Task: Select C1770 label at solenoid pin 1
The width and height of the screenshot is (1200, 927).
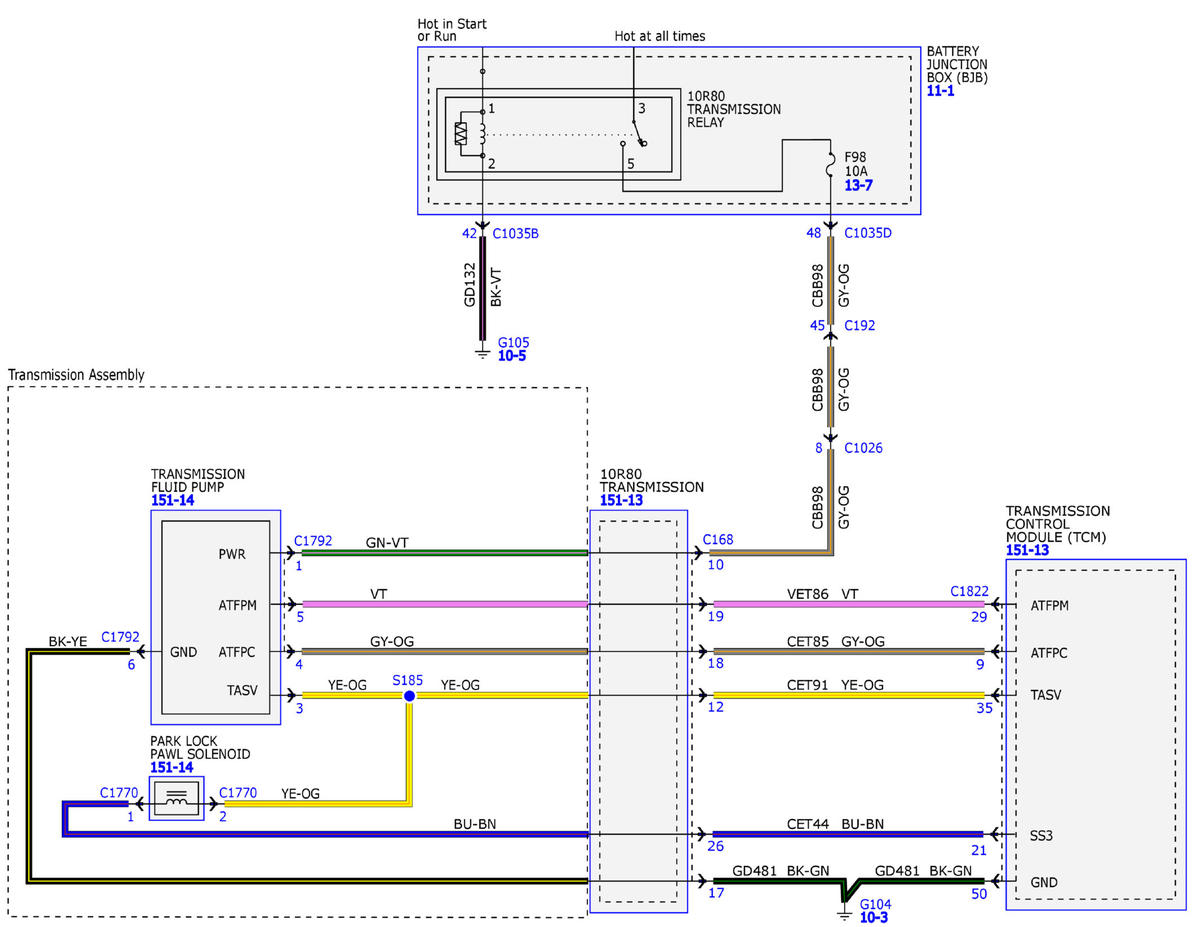Action: [x=118, y=792]
